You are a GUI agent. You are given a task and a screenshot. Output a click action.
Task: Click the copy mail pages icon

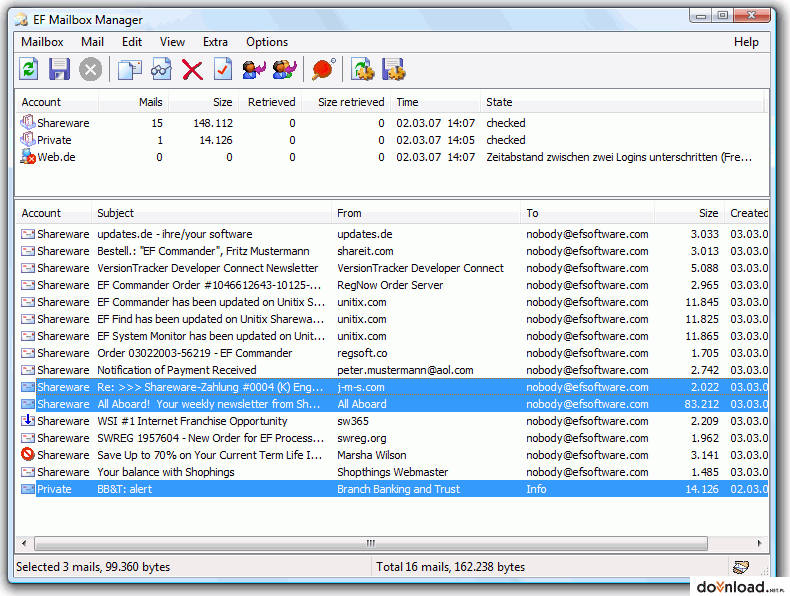[x=129, y=70]
